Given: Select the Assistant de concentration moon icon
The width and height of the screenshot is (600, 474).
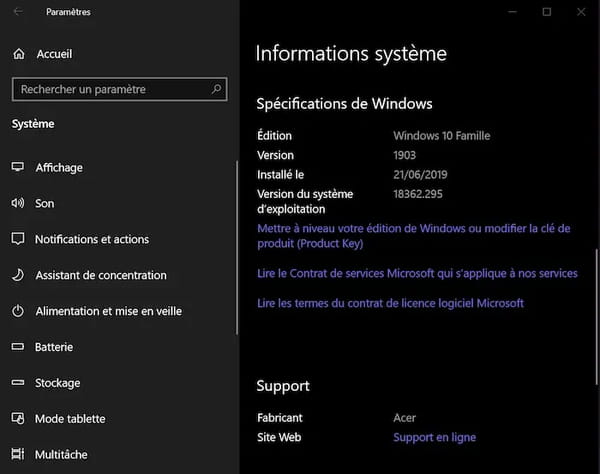Looking at the screenshot, I should point(18,275).
